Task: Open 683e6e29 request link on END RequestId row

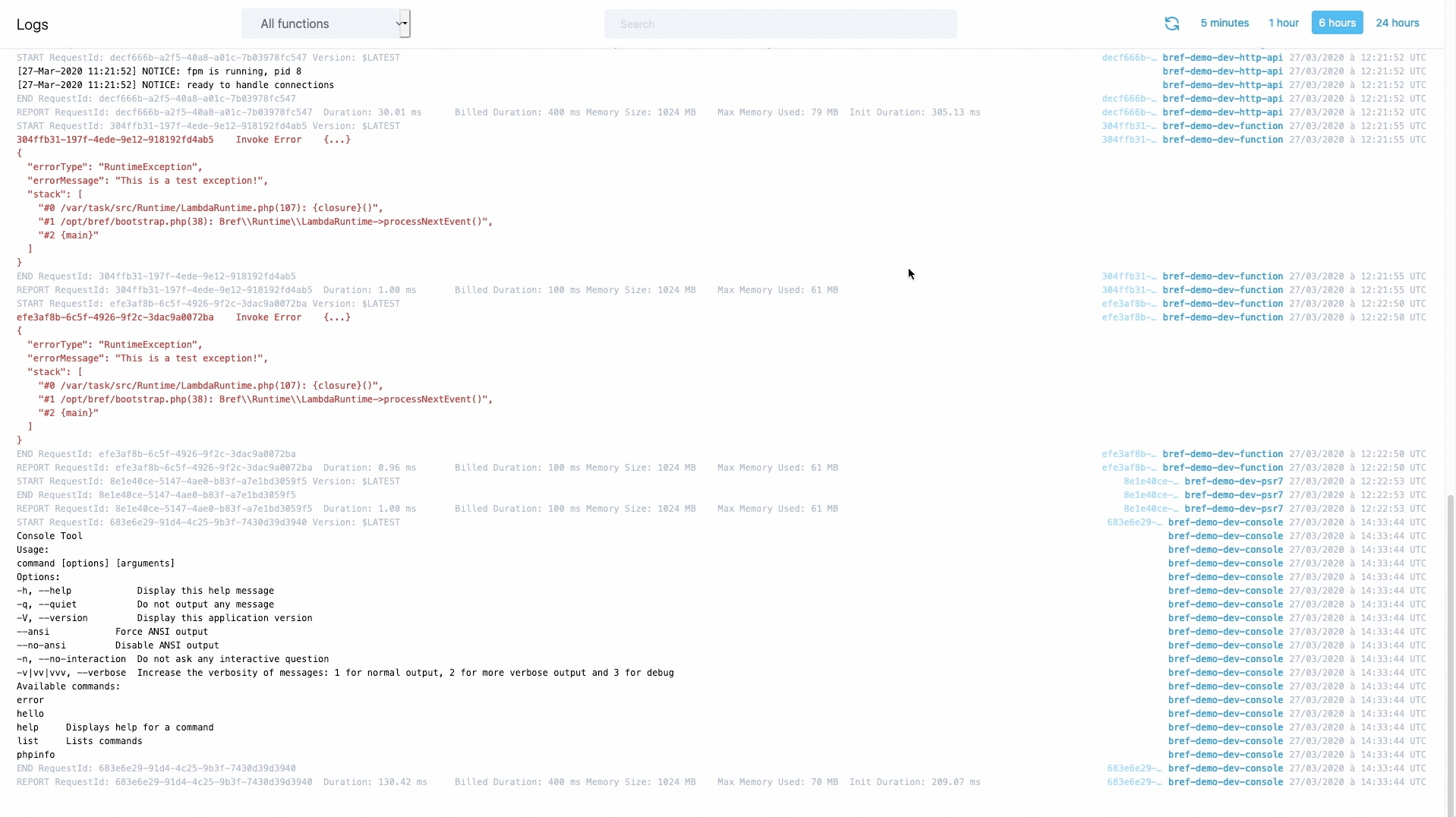Action: [x=1134, y=768]
